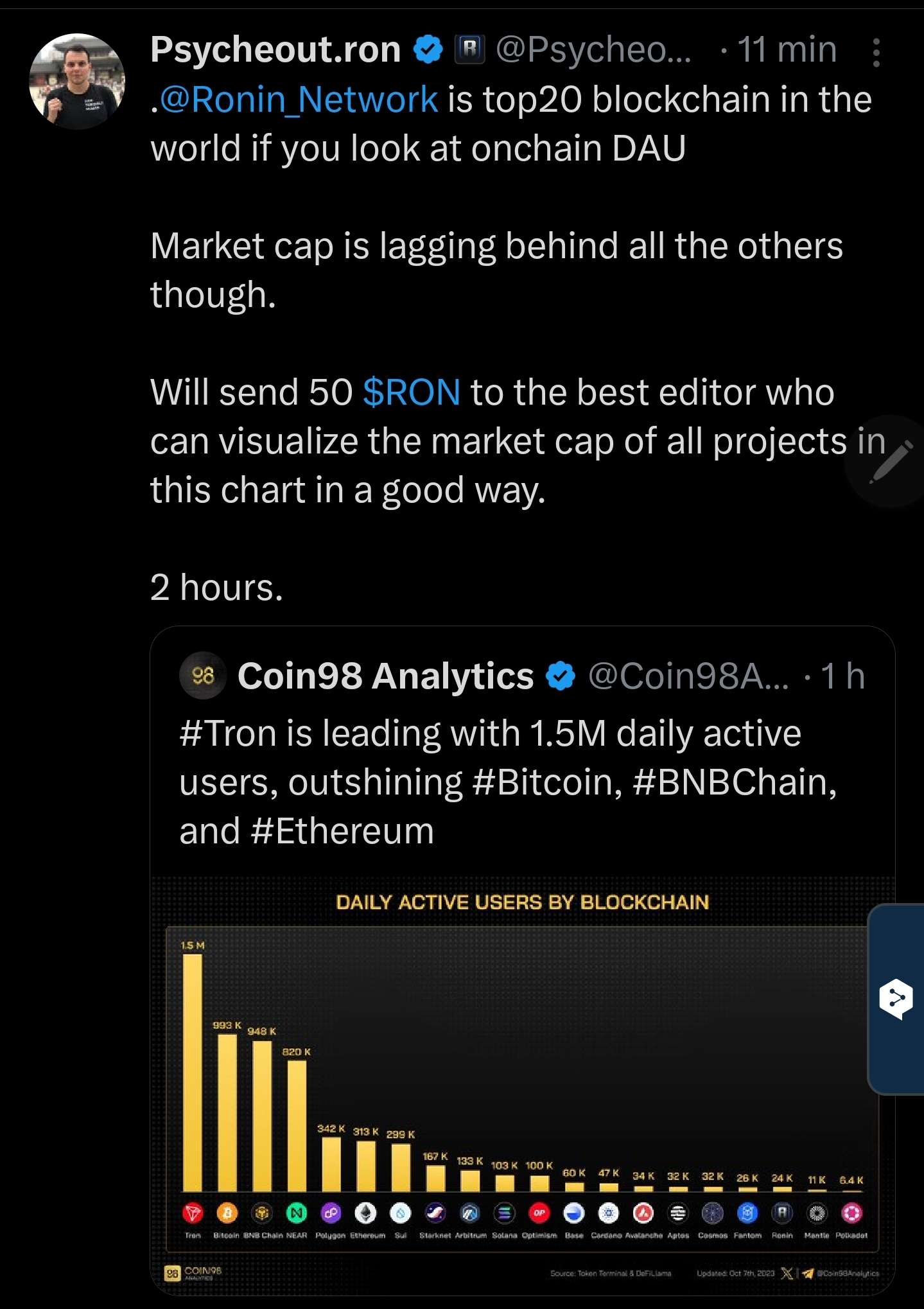Tap Coin98 Analytics verified checkmark badge
924x1309 pixels.
coord(561,676)
